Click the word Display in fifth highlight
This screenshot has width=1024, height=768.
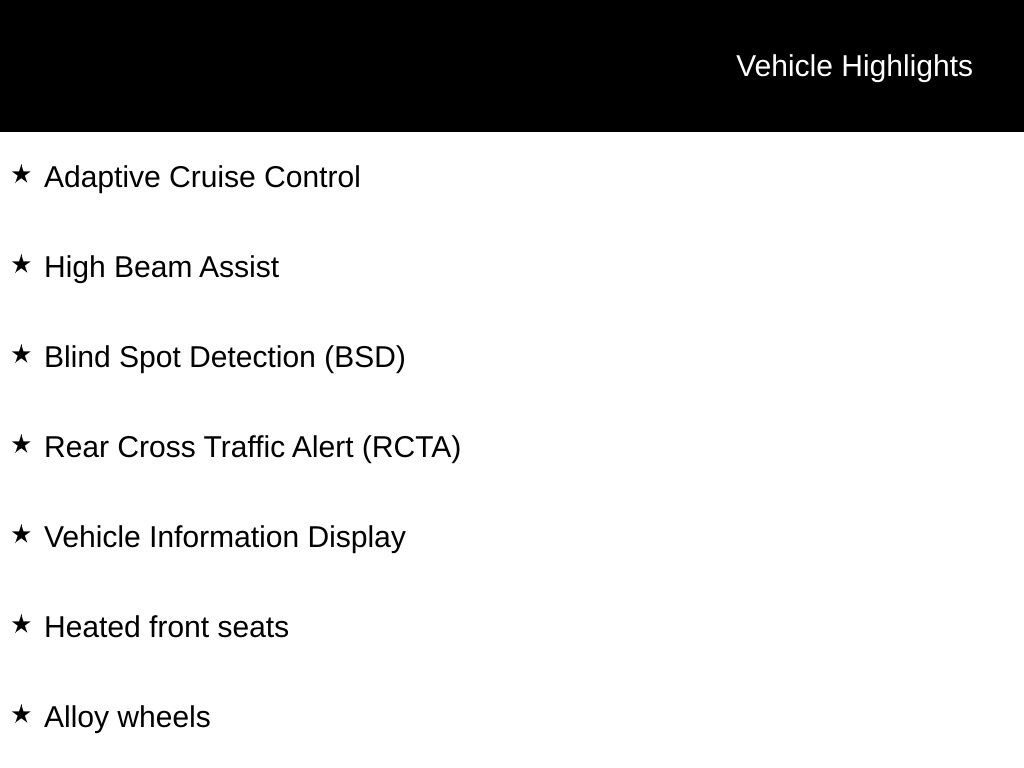pos(357,537)
